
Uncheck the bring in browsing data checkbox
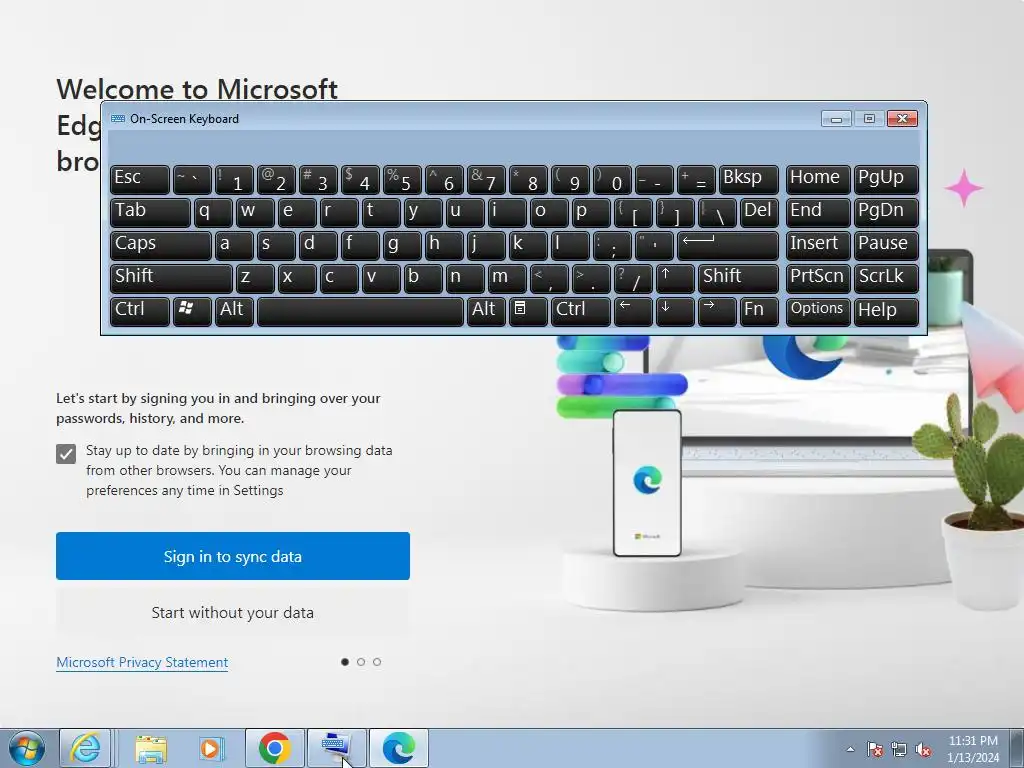[x=66, y=453]
